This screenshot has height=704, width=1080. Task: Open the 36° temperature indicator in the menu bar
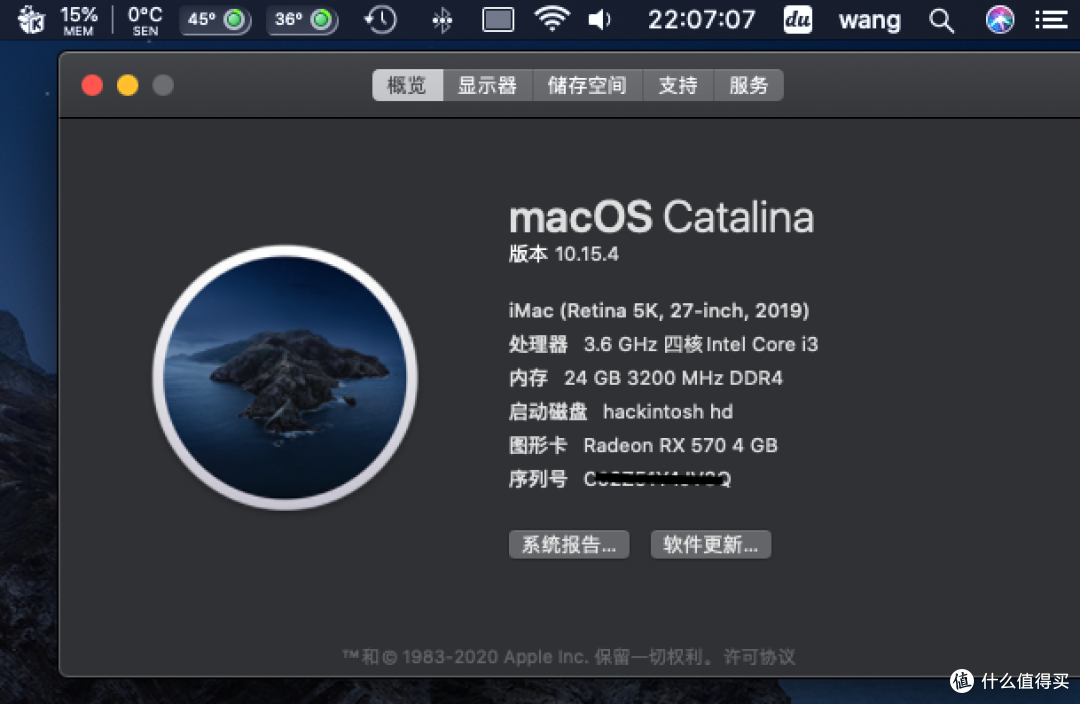coord(302,19)
